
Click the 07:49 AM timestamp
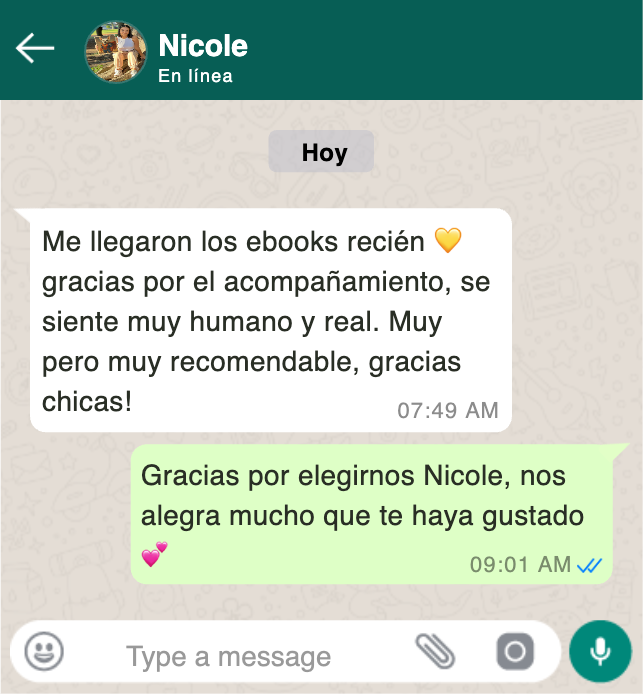[x=448, y=410]
